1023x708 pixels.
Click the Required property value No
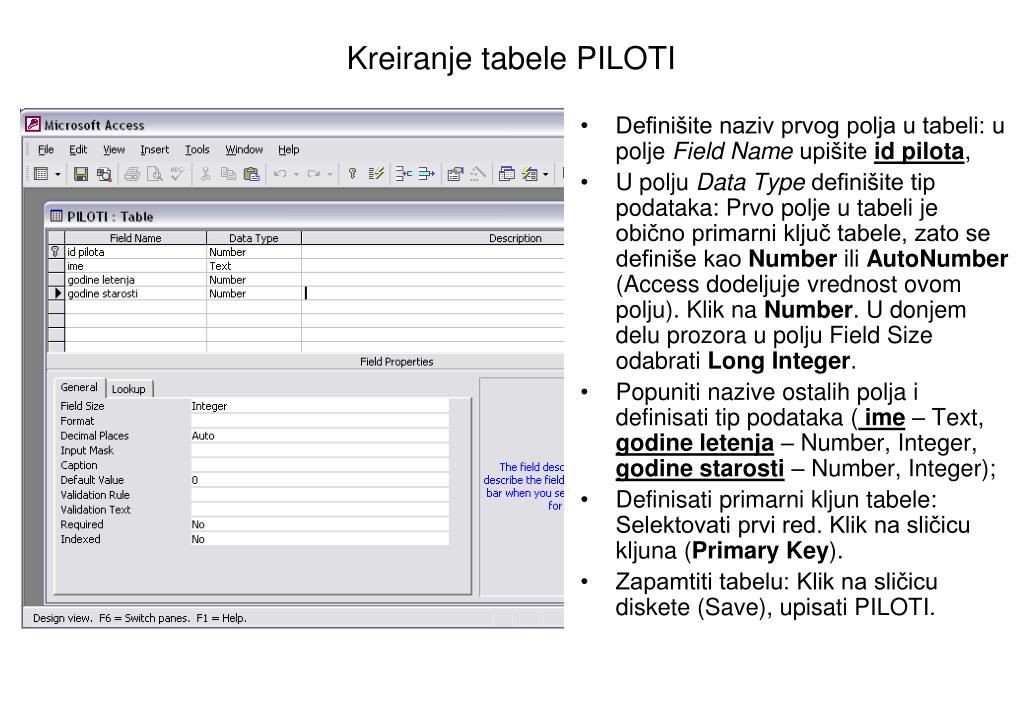320,525
